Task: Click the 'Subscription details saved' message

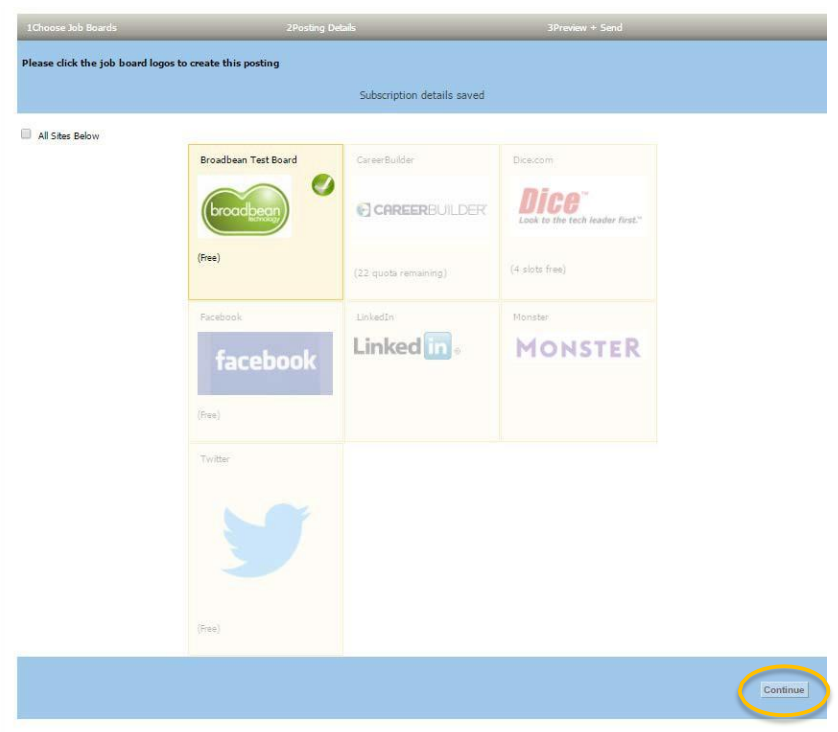Action: tap(422, 95)
